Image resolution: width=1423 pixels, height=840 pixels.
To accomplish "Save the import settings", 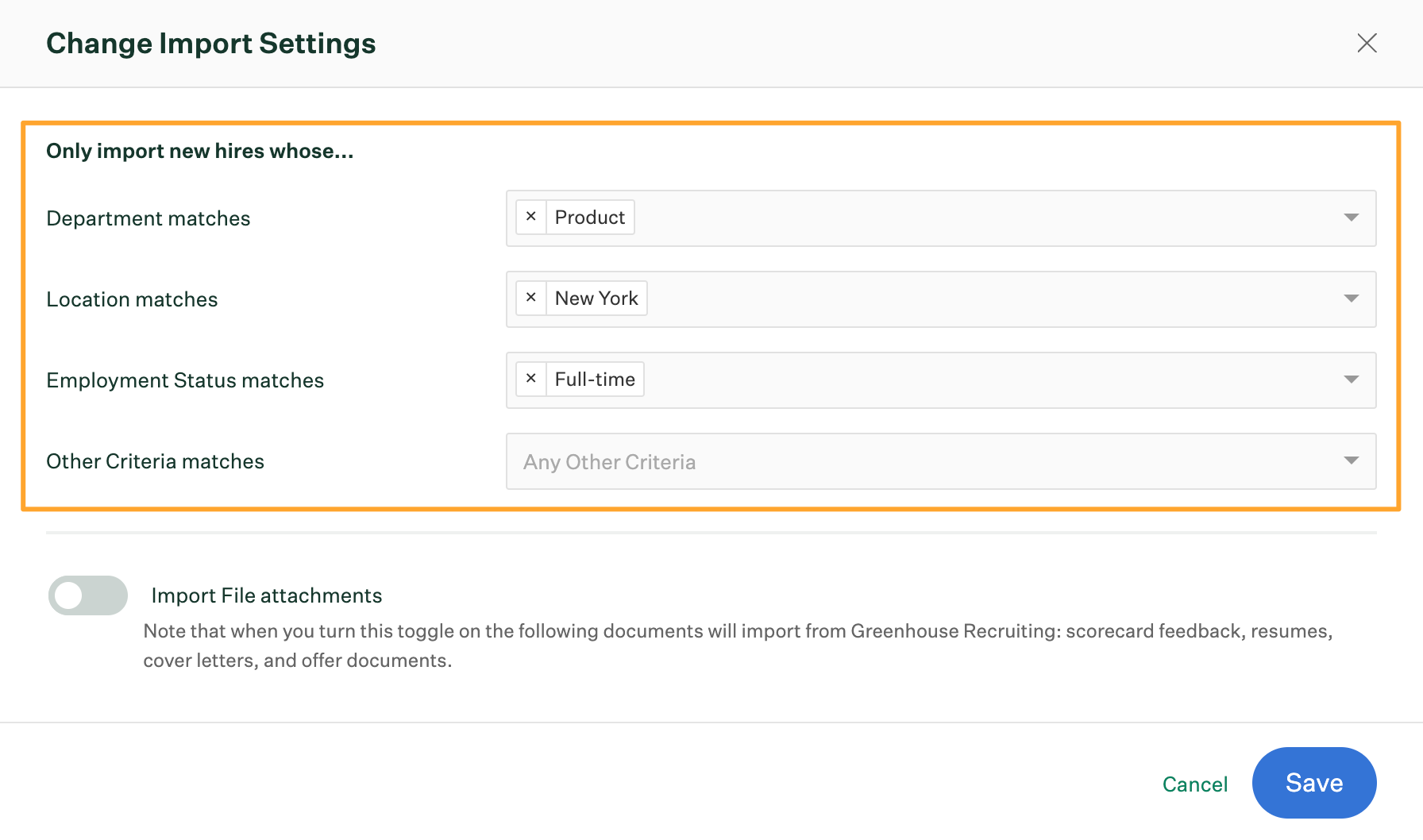I will pos(1314,783).
